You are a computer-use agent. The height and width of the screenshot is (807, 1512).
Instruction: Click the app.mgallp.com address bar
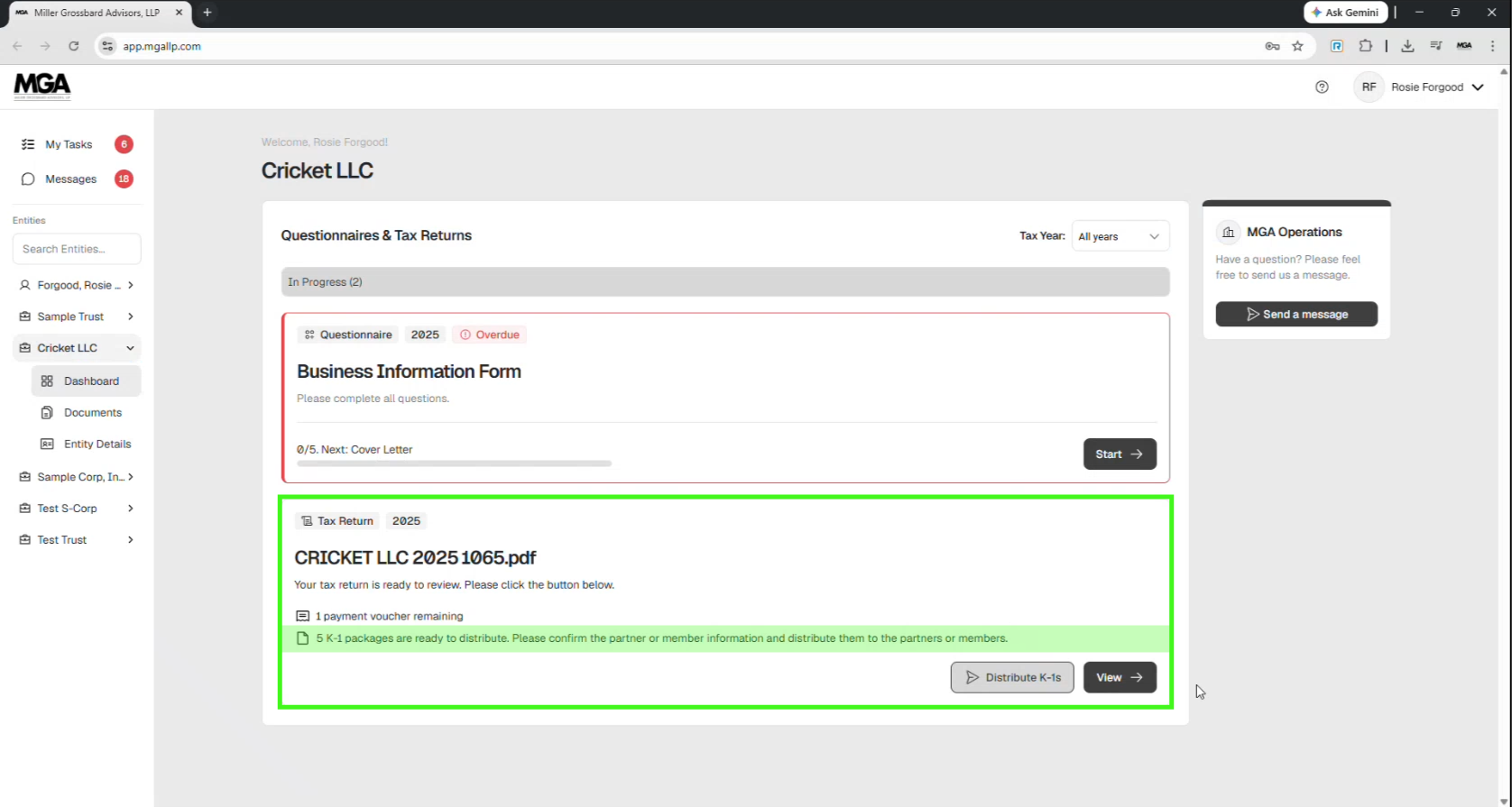click(162, 46)
